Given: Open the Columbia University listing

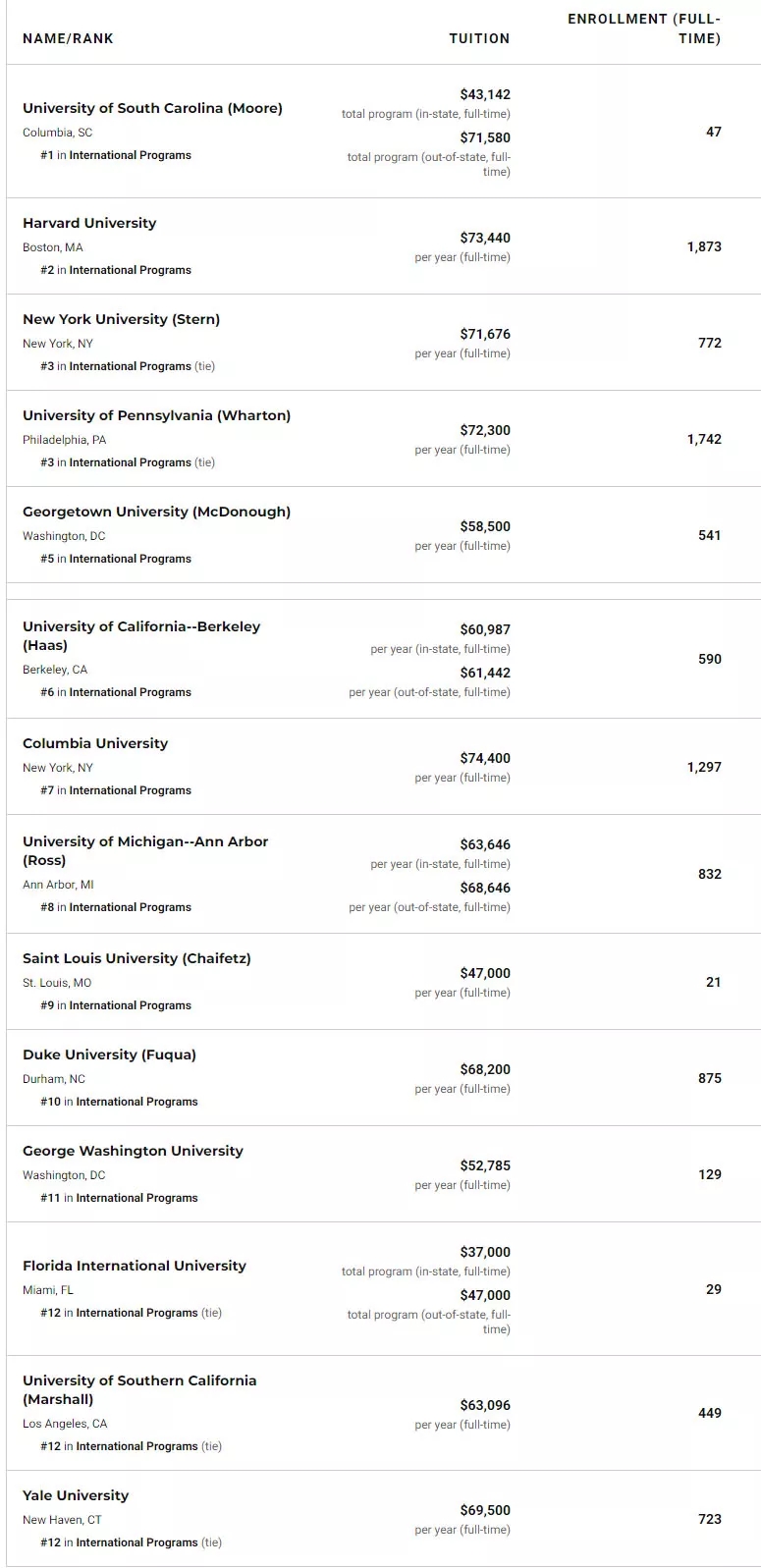Looking at the screenshot, I should click(x=95, y=743).
